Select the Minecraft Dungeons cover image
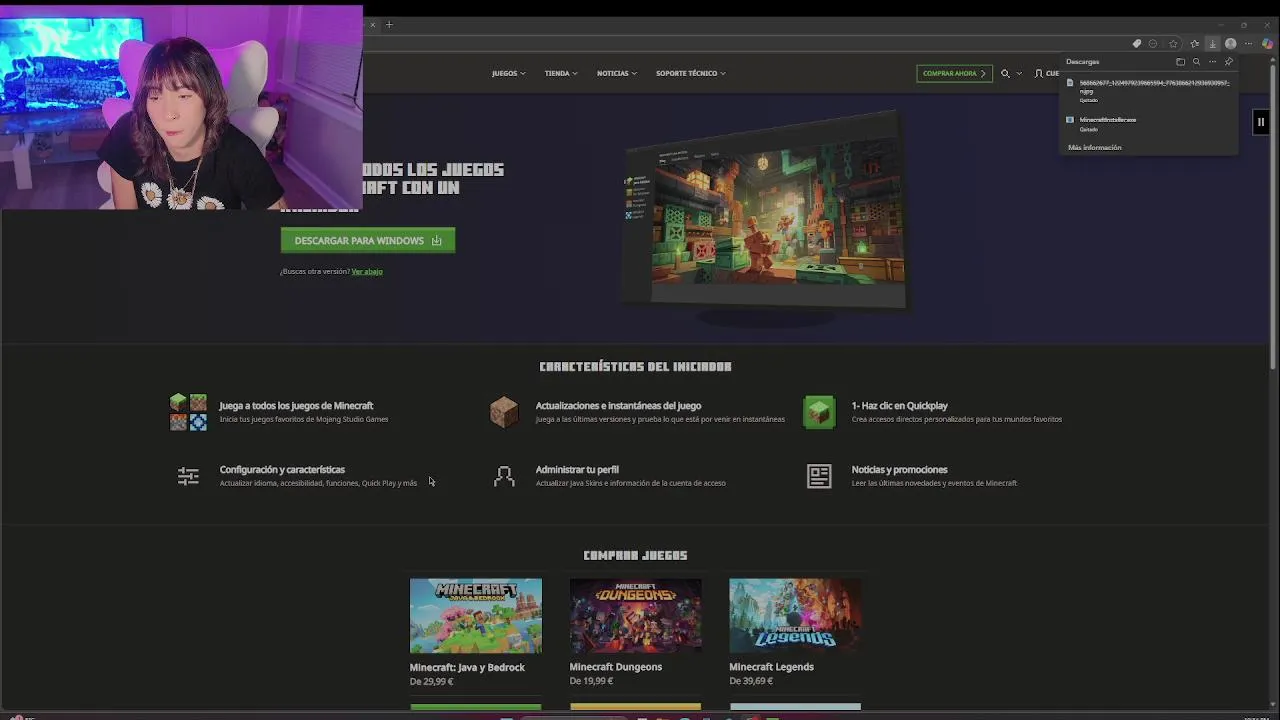The height and width of the screenshot is (720, 1280). (x=635, y=616)
